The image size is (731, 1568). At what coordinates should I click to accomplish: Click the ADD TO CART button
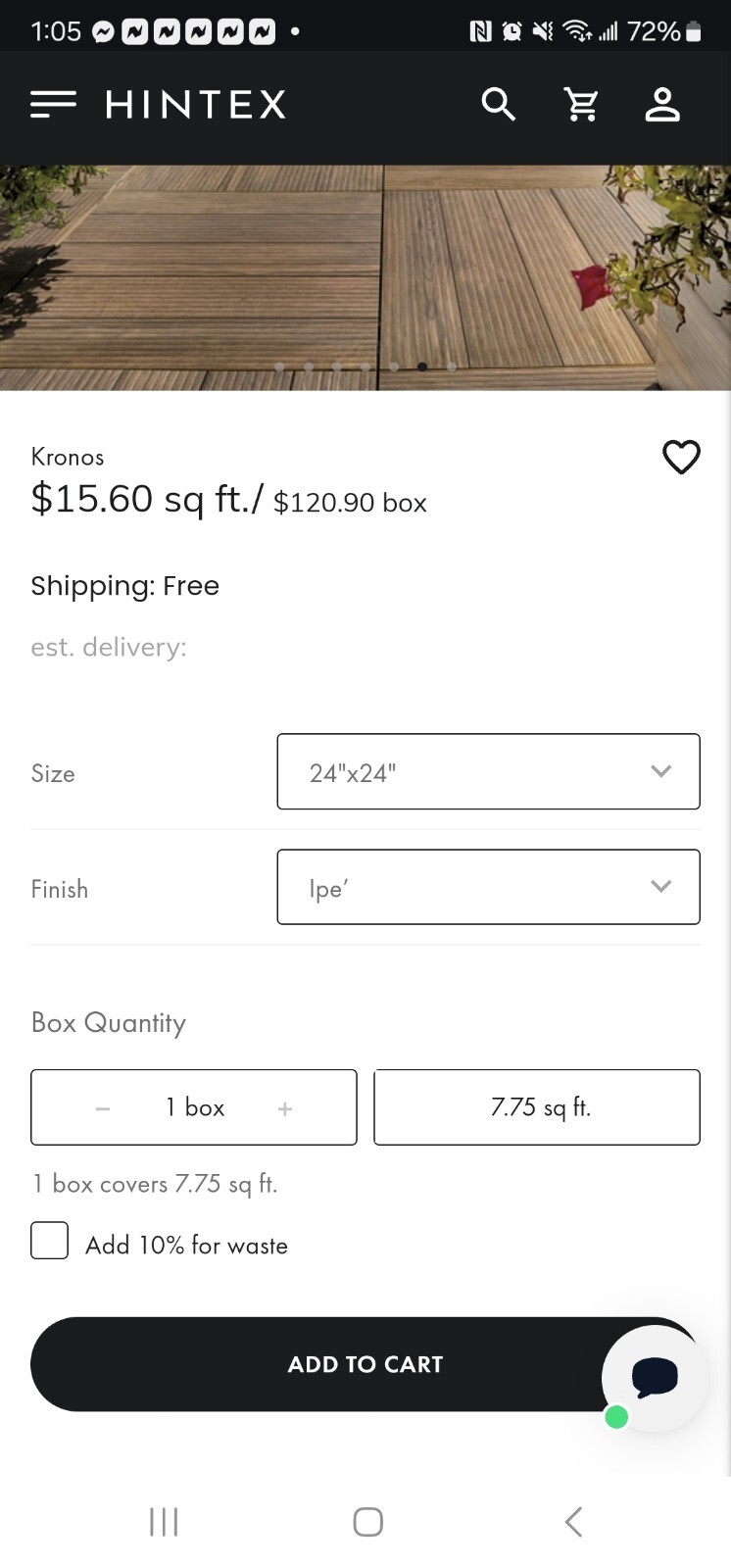[x=365, y=1364]
